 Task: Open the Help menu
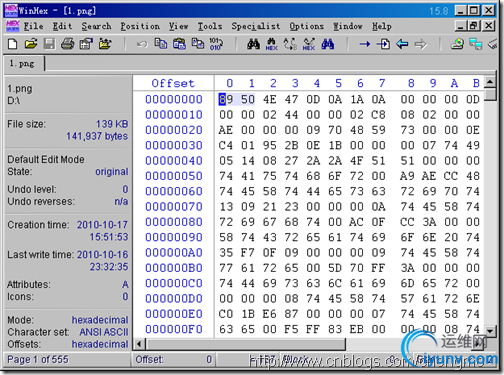[x=382, y=26]
